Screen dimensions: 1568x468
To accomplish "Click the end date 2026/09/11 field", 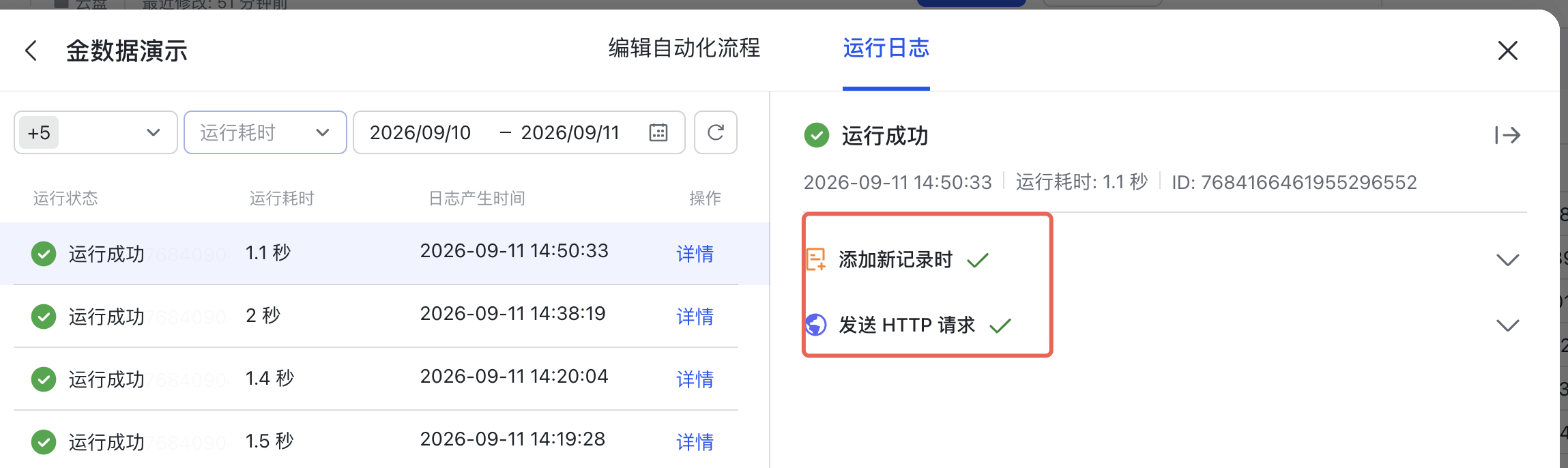I will [x=570, y=132].
